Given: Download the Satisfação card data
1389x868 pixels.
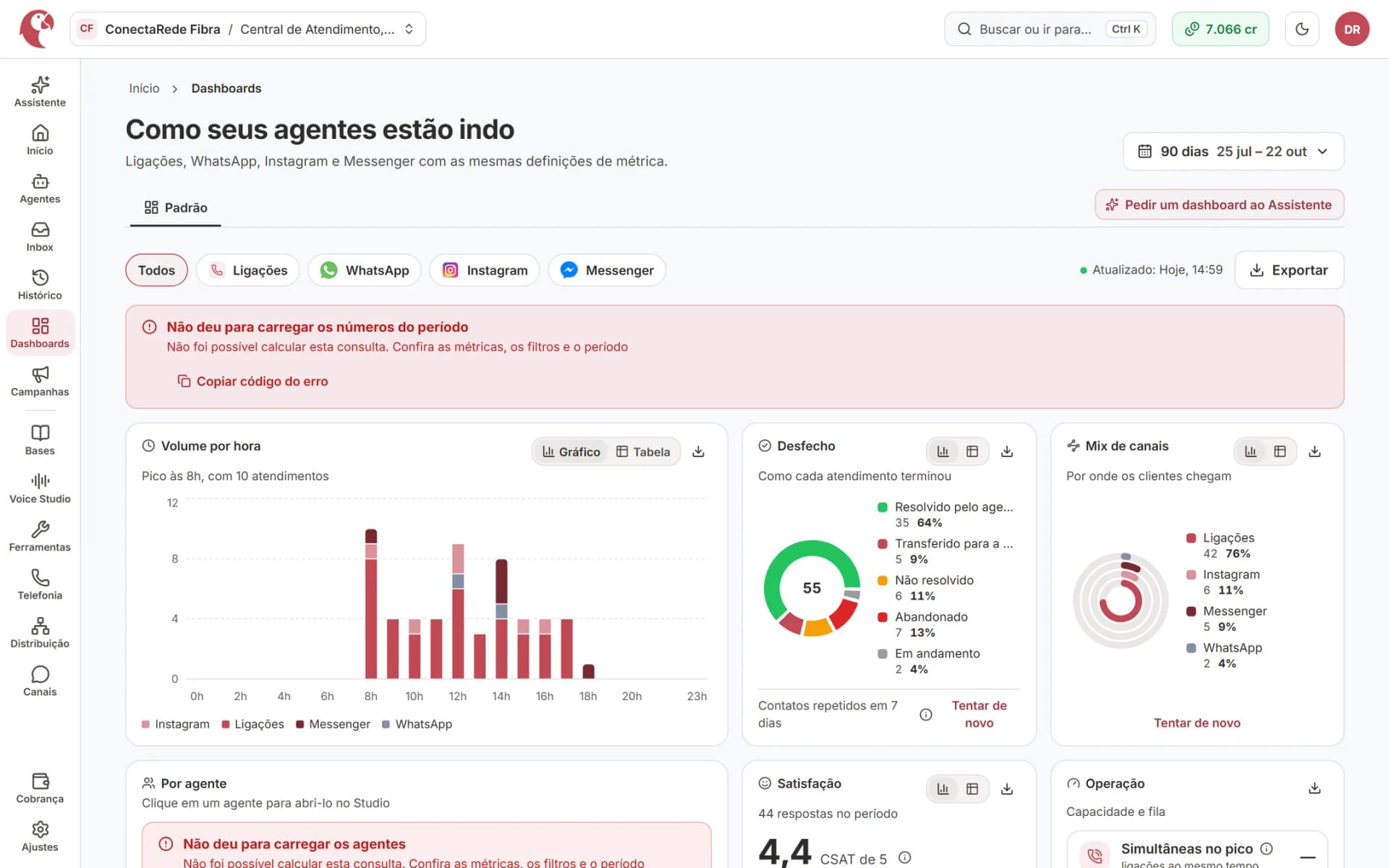Looking at the screenshot, I should tap(1006, 788).
